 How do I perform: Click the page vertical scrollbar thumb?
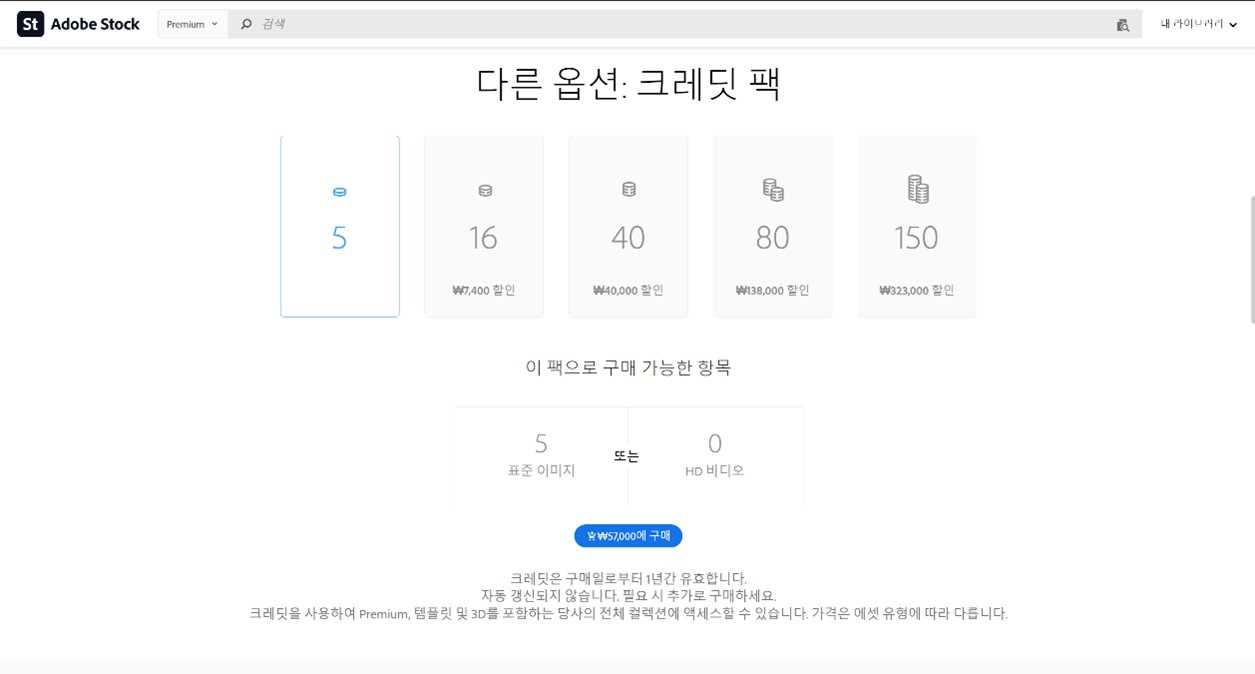[x=1252, y=259]
